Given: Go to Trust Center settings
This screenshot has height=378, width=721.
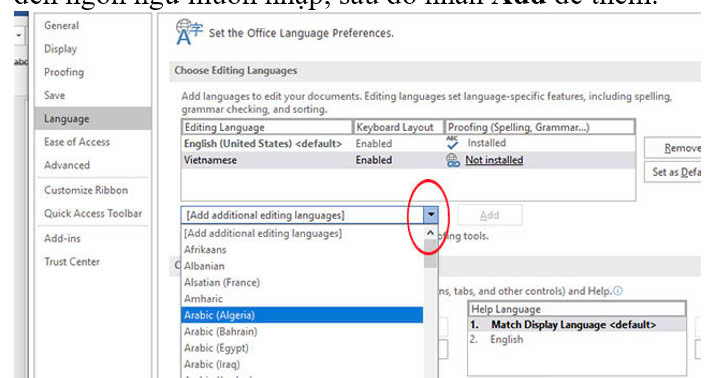Looking at the screenshot, I should pyautogui.click(x=72, y=262).
